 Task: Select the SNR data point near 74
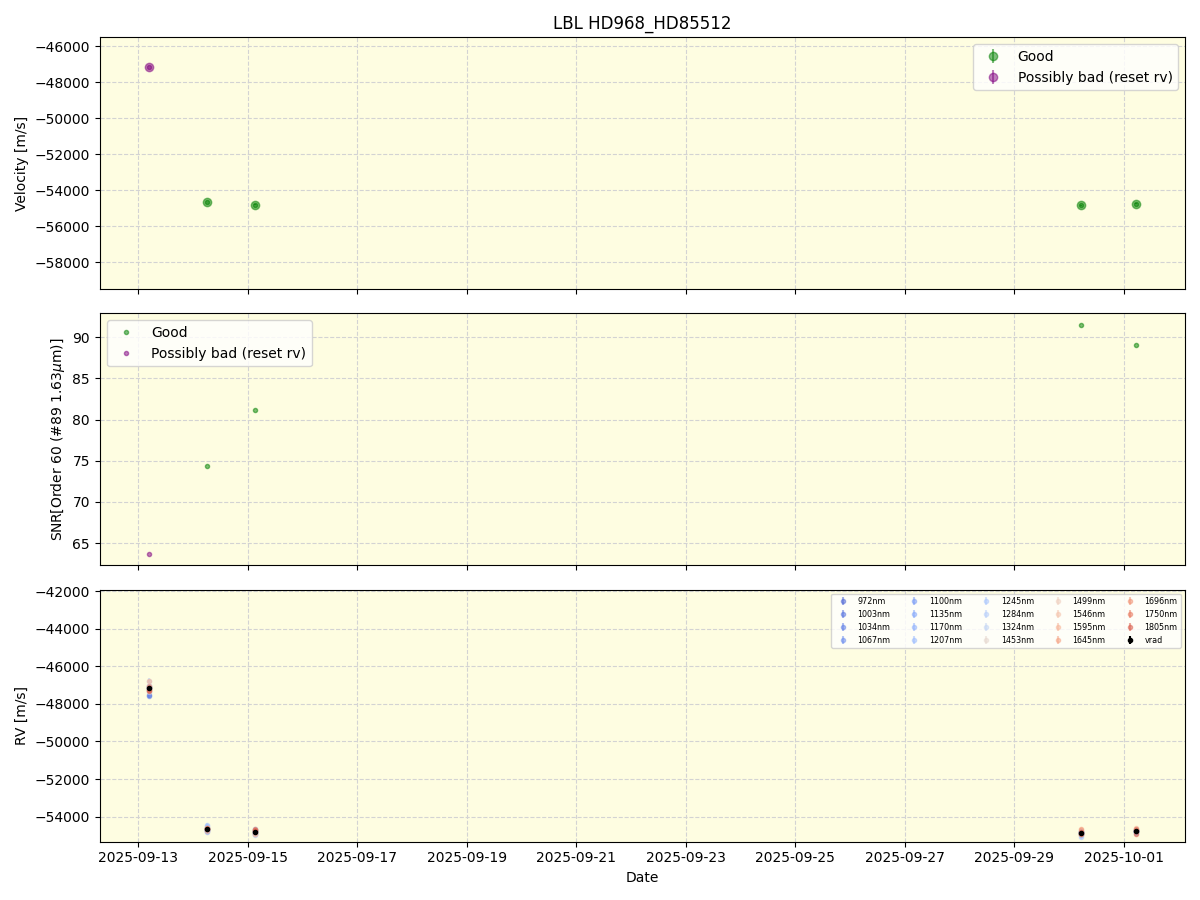pyautogui.click(x=207, y=466)
